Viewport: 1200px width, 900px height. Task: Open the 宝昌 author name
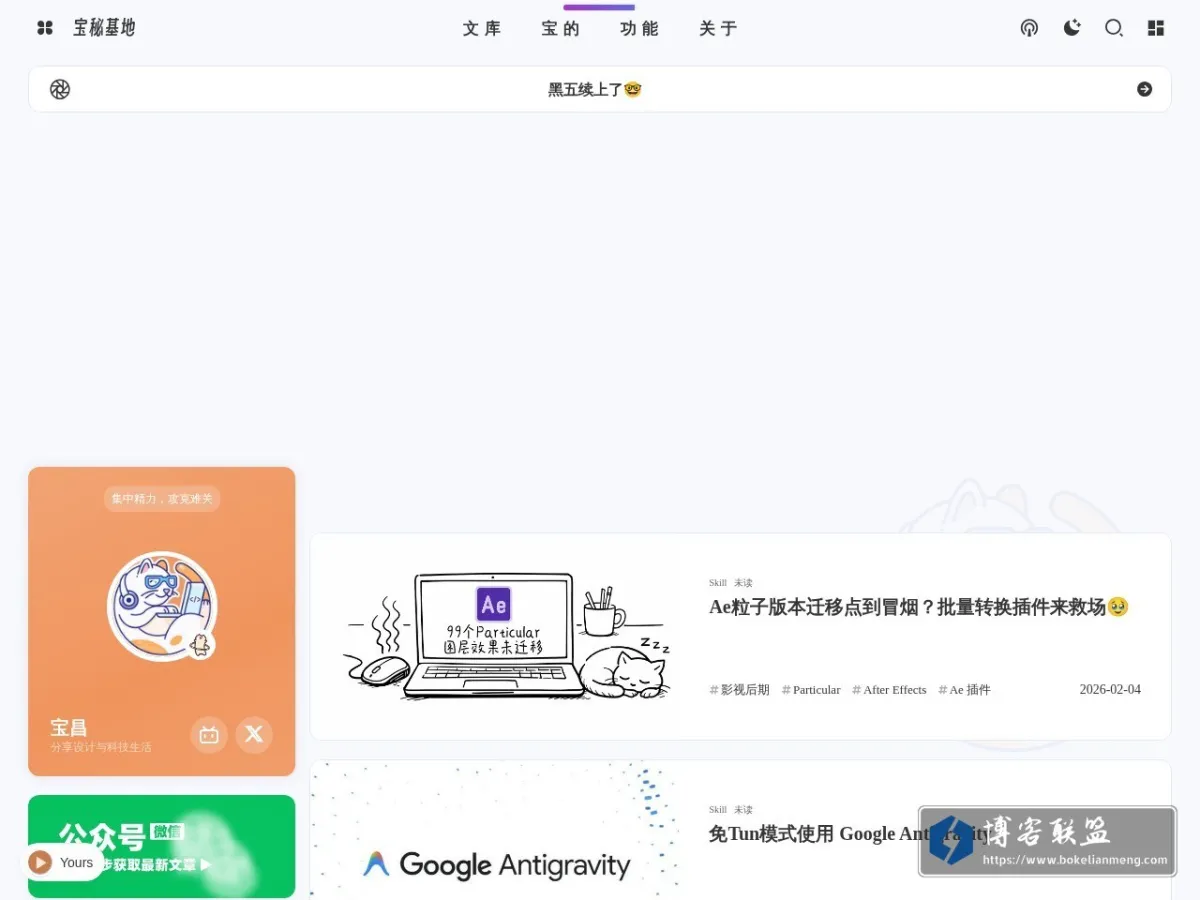point(69,727)
